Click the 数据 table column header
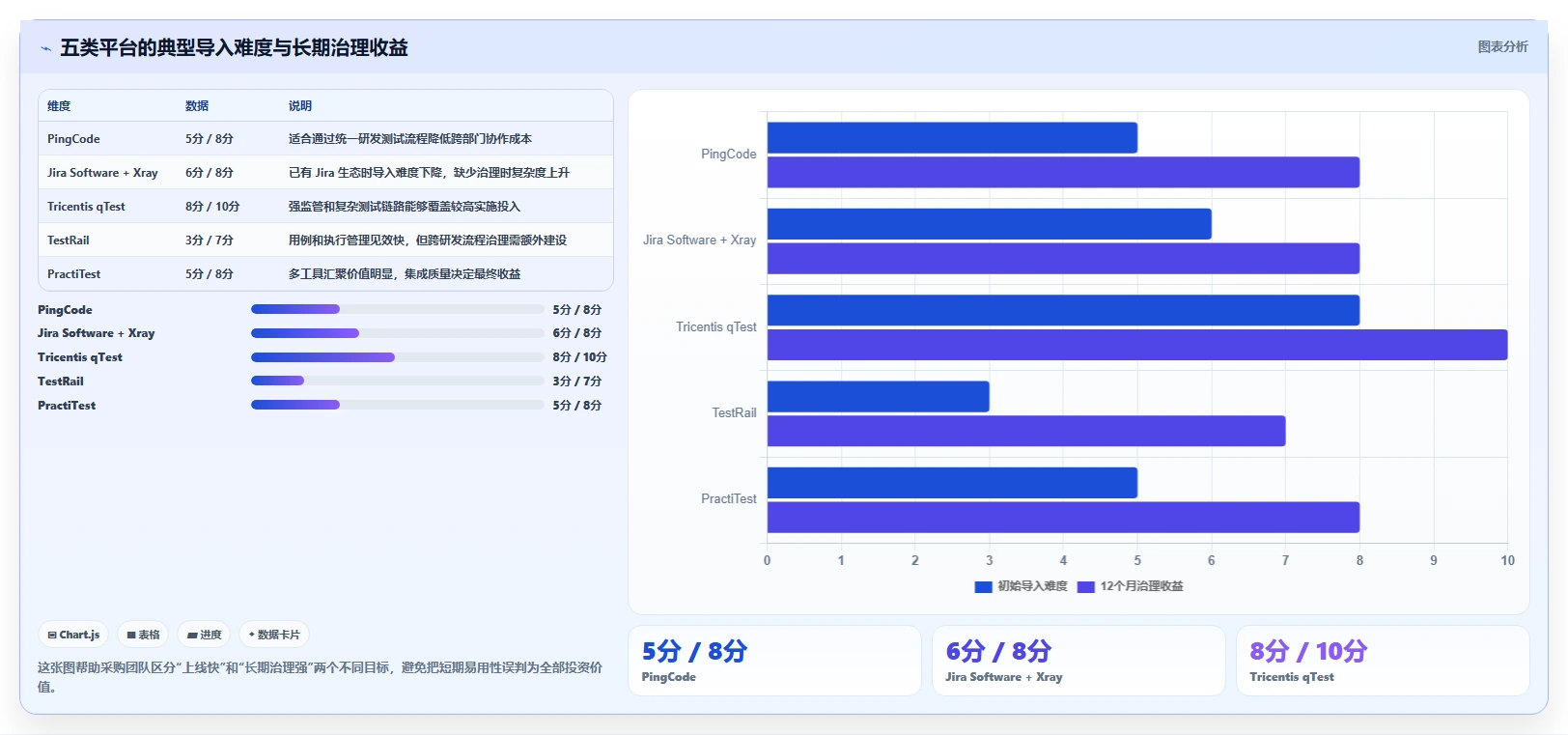This screenshot has height=735, width=1568. 197,106
